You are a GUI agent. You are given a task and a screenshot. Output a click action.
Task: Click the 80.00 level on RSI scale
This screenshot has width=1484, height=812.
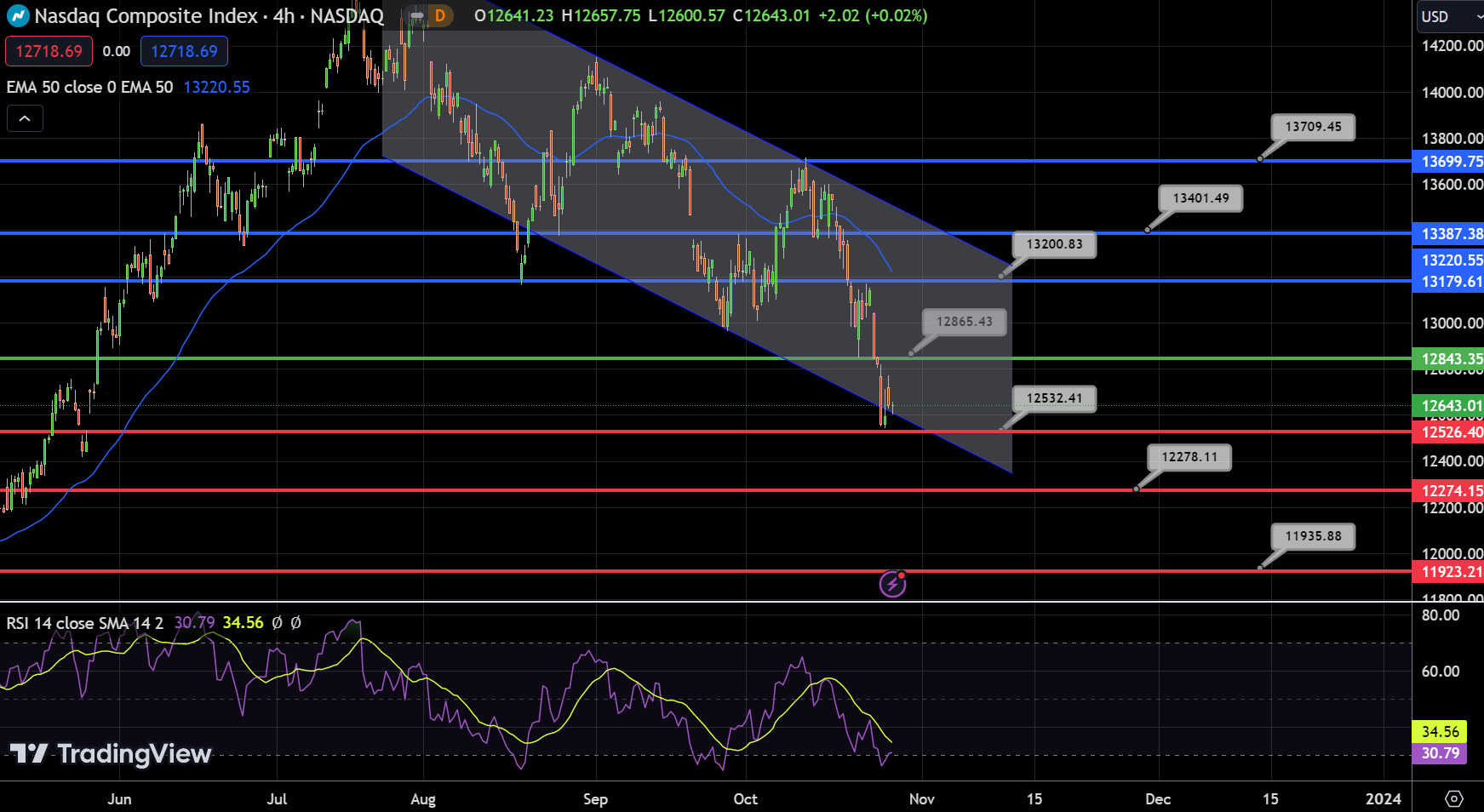1441,615
